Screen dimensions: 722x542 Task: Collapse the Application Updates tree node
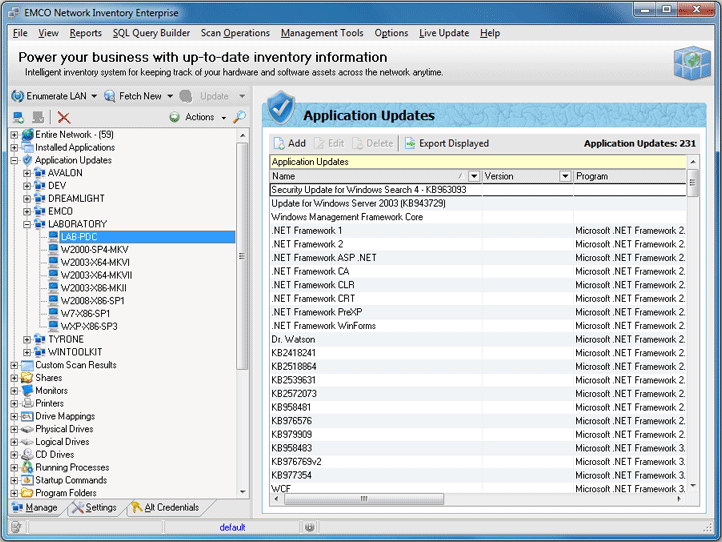coord(14,160)
